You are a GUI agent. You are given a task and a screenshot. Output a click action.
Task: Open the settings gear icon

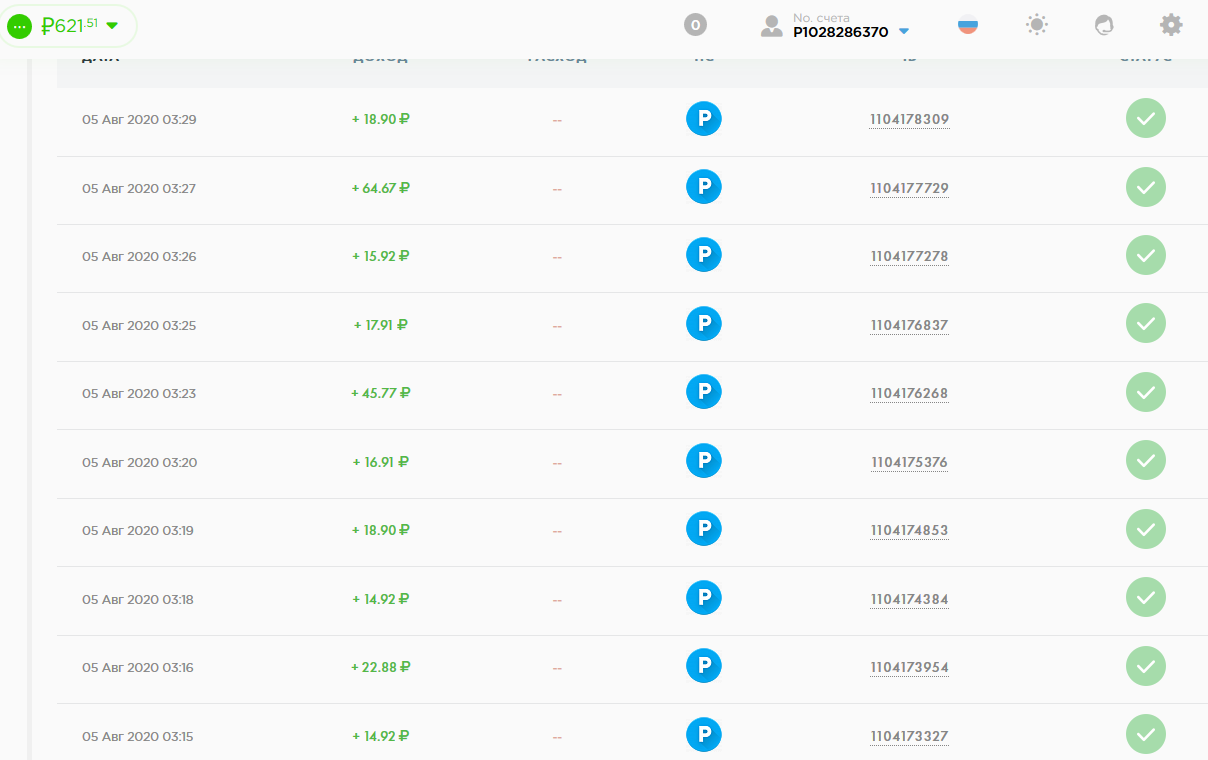[x=1171, y=25]
